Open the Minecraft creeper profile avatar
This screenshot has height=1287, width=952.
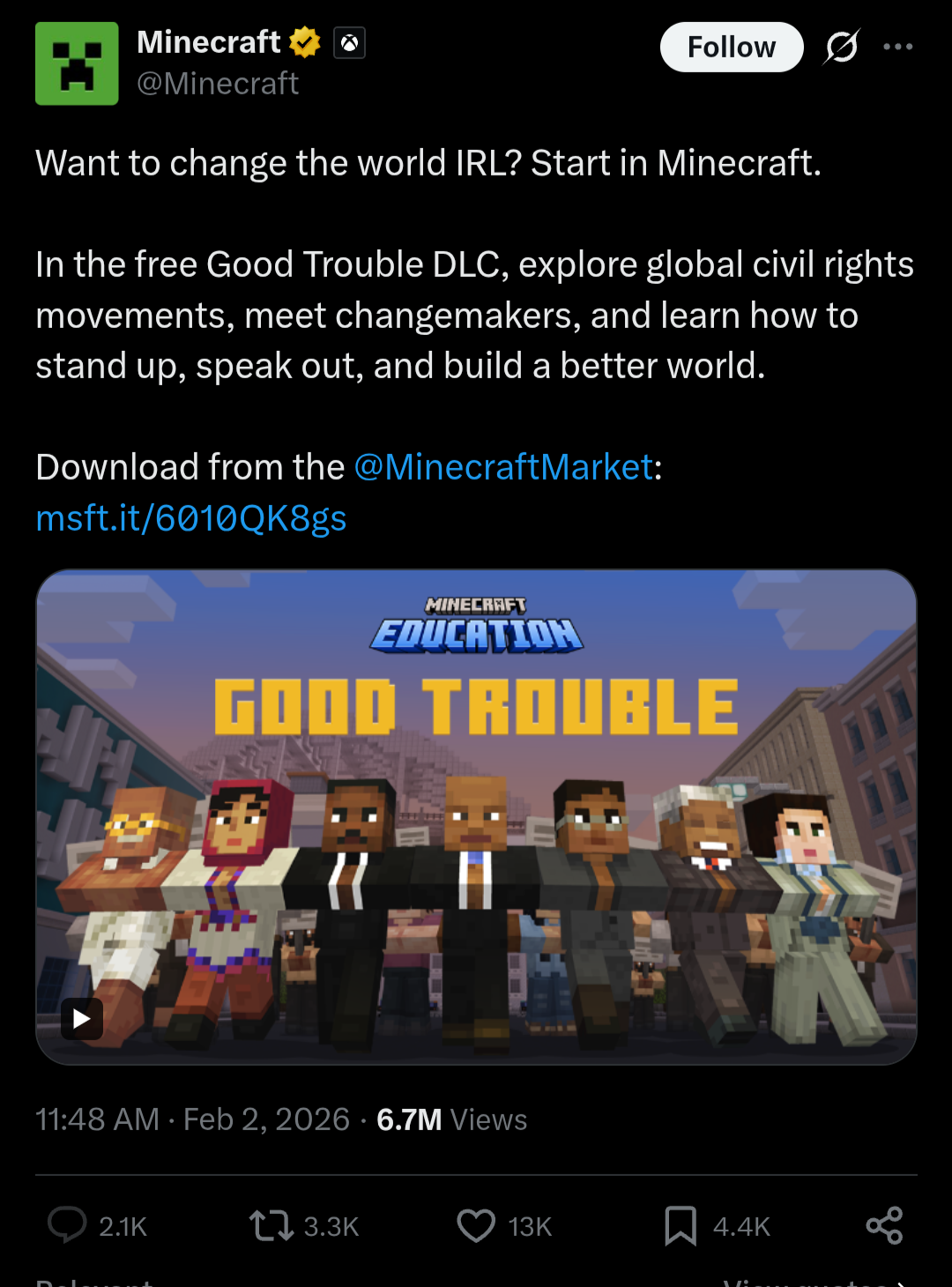point(77,63)
